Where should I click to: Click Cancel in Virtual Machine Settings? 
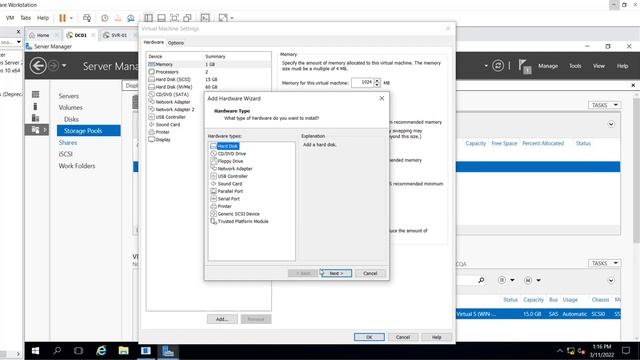coord(403,337)
